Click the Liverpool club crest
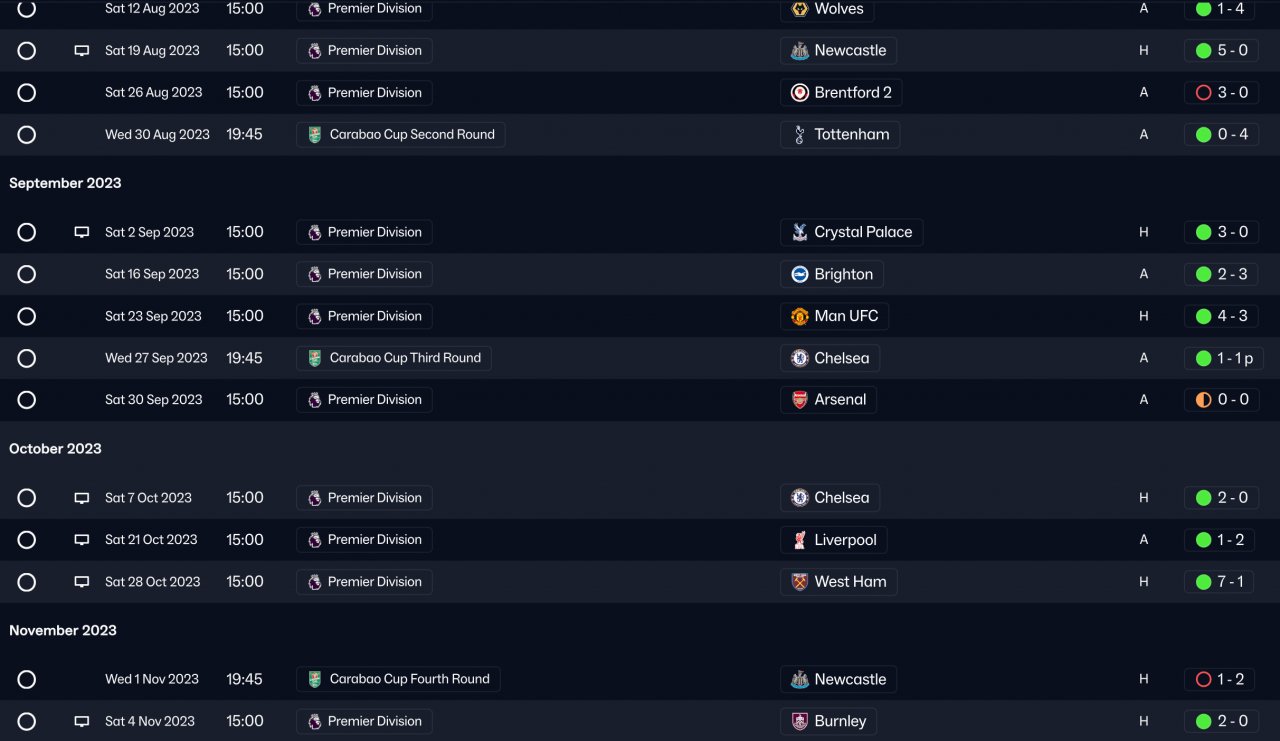This screenshot has width=1280, height=741. [x=799, y=540]
